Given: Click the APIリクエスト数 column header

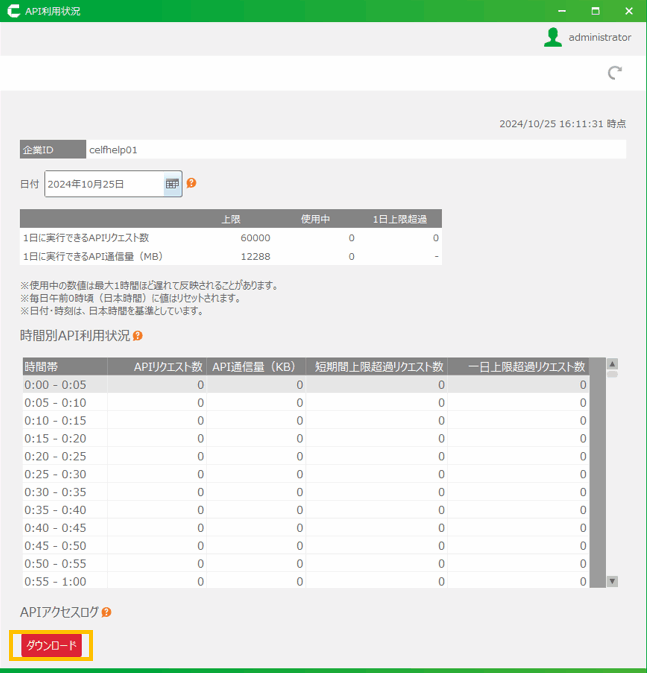Looking at the screenshot, I should (x=157, y=367).
